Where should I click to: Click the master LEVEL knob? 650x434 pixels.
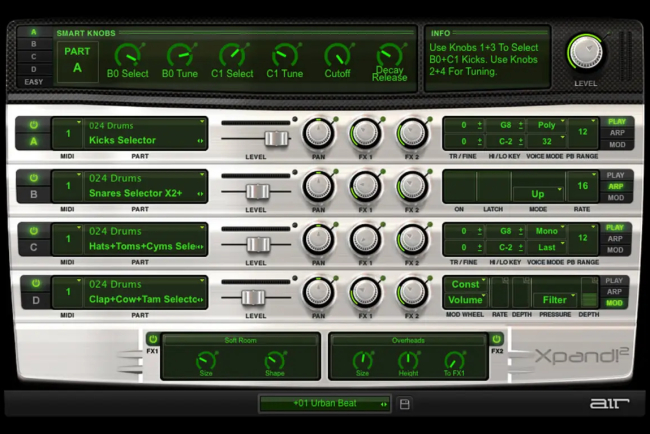click(586, 53)
